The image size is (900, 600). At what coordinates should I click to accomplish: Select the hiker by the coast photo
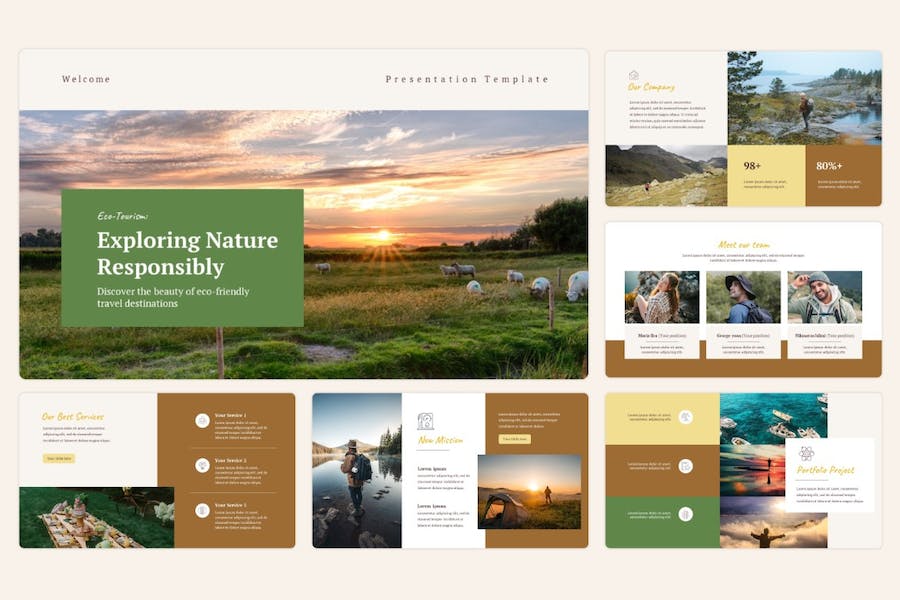point(804,98)
